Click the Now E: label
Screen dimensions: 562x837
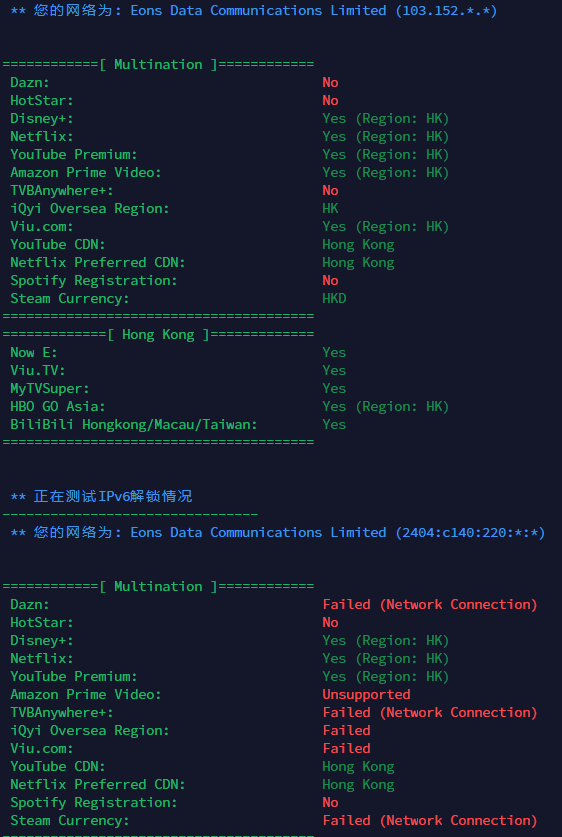pos(34,352)
